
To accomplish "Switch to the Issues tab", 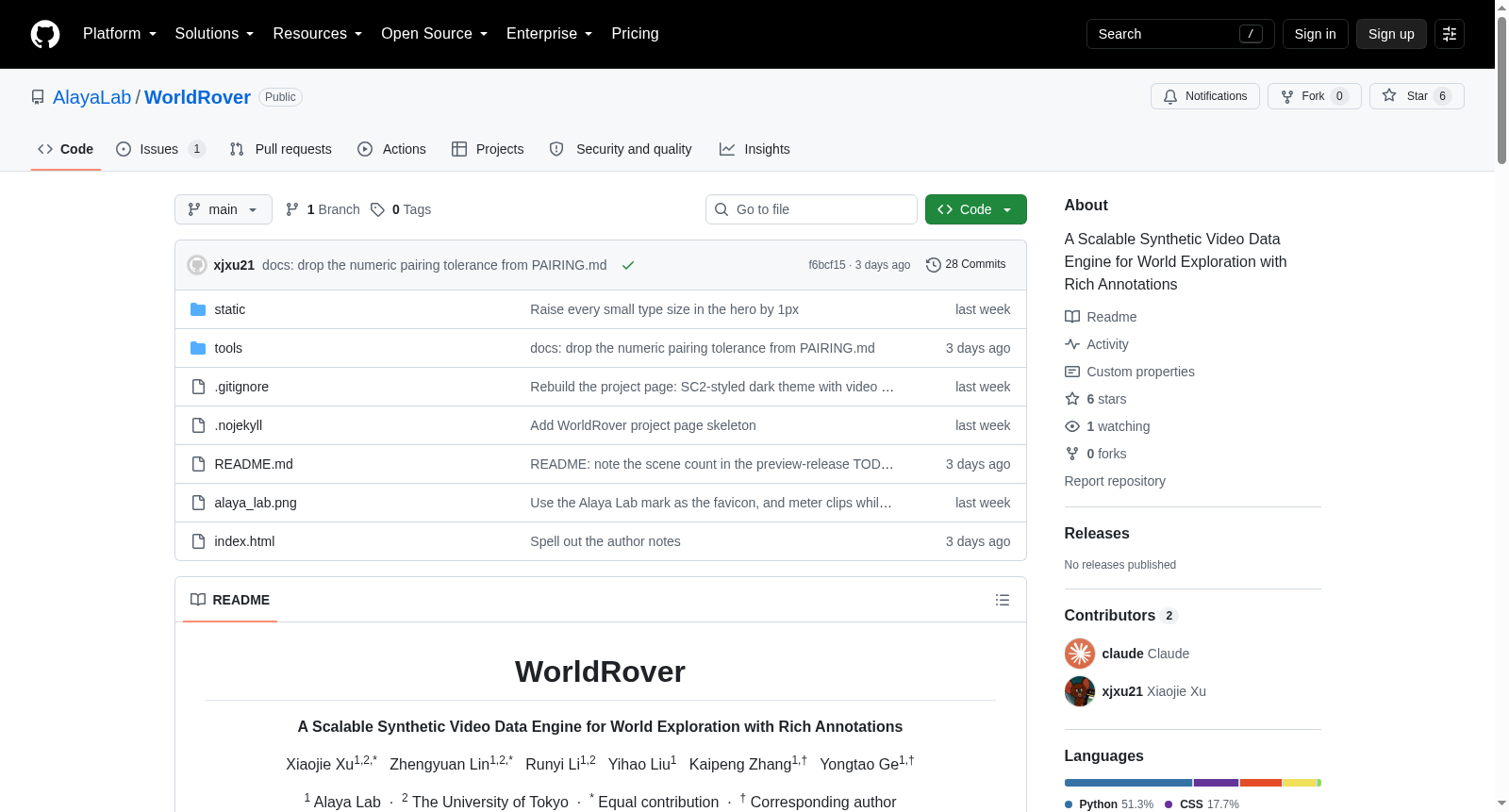I will click(x=160, y=149).
